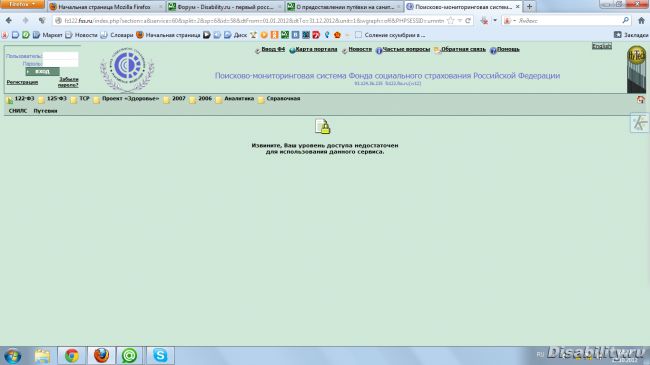Image resolution: width=650 pixels, height=365 pixels.
Task: Open the Карта портала site map link
Action: point(316,49)
